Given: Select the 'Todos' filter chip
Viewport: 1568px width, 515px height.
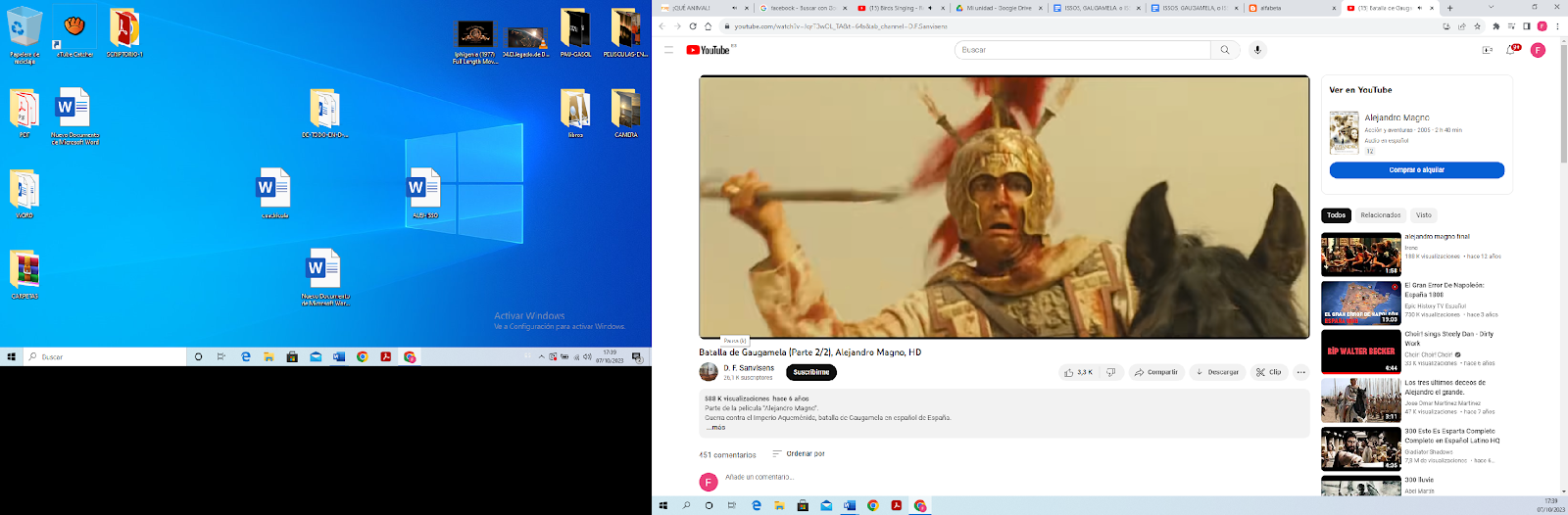Looking at the screenshot, I should (1337, 215).
